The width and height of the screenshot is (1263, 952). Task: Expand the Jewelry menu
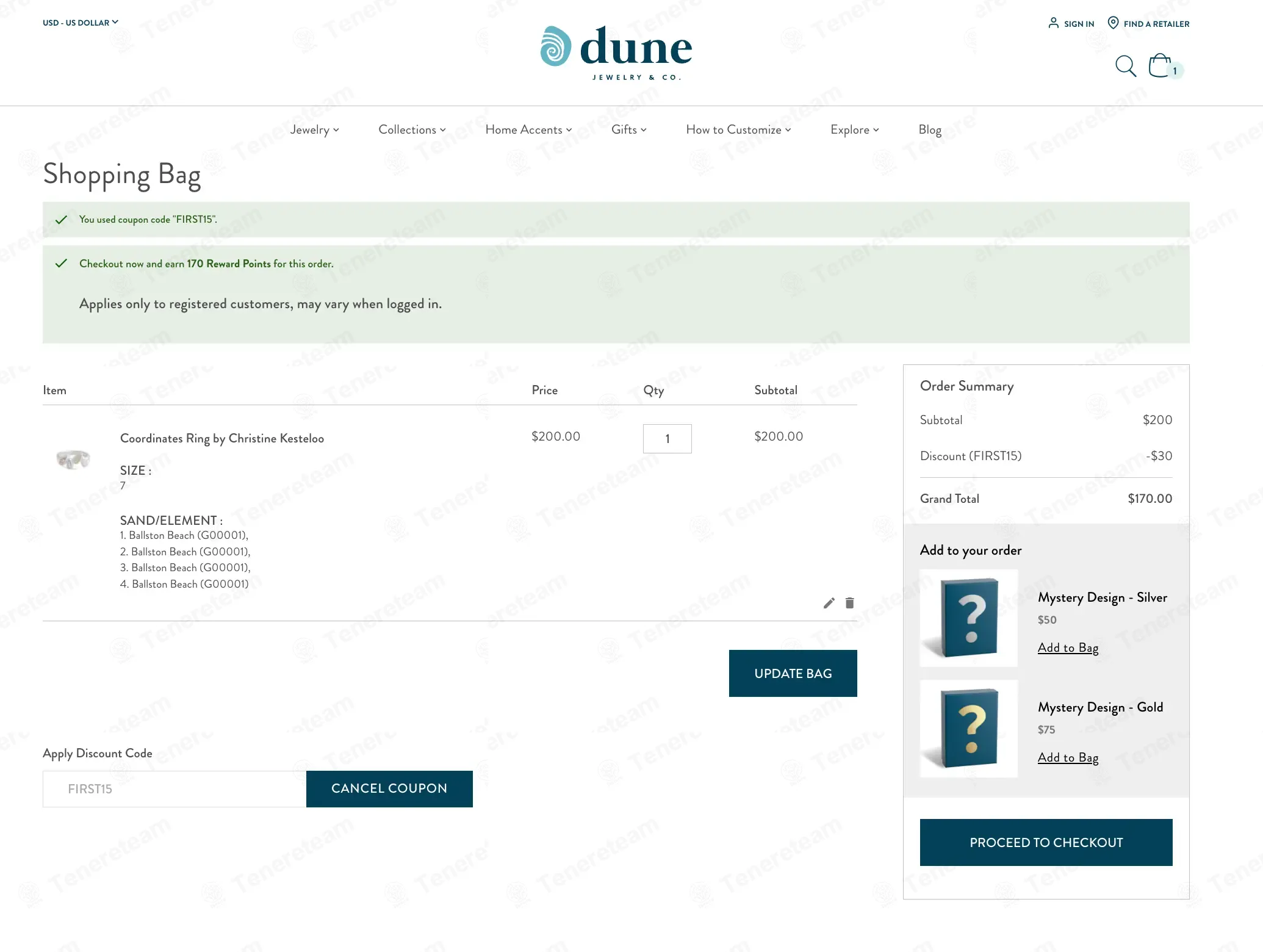314,129
